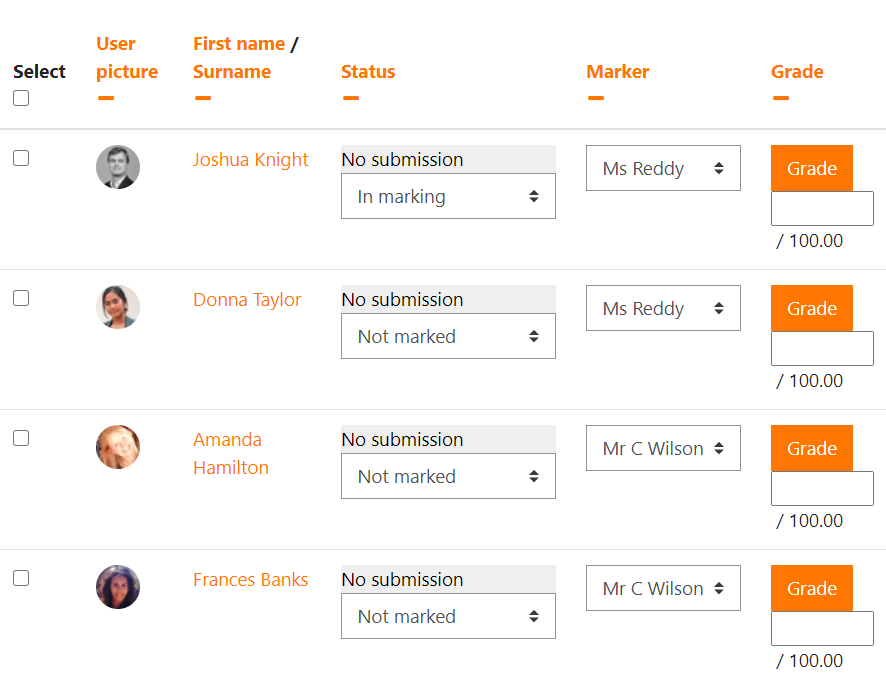Select Amanda Hamilton's row checkbox
This screenshot has width=886, height=675.
pos(21,438)
